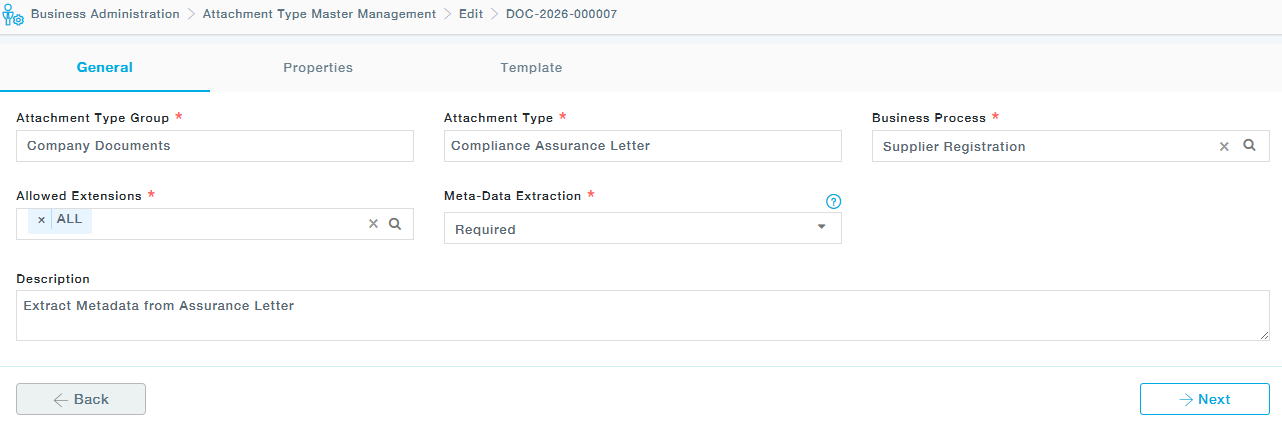Image resolution: width=1282 pixels, height=432 pixels.
Task: Clear the Business Process field value
Action: tap(1224, 146)
